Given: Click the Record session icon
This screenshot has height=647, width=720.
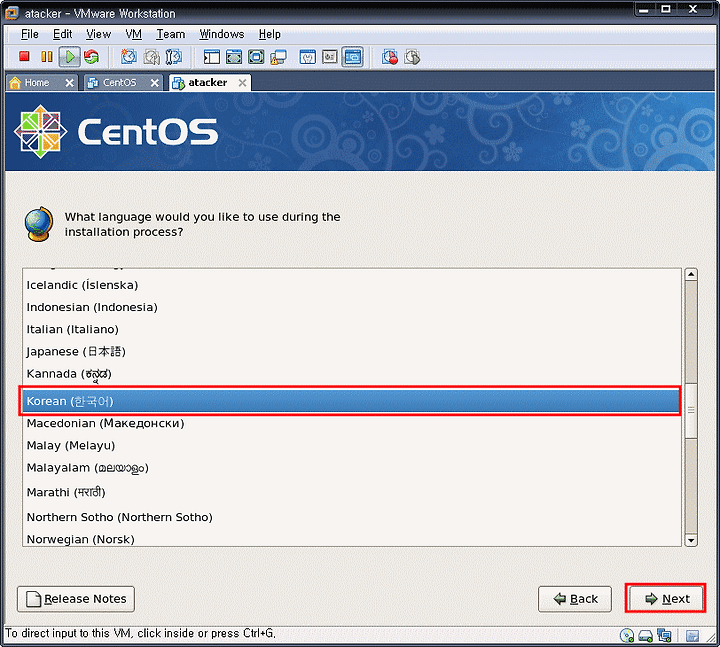Looking at the screenshot, I should [390, 57].
